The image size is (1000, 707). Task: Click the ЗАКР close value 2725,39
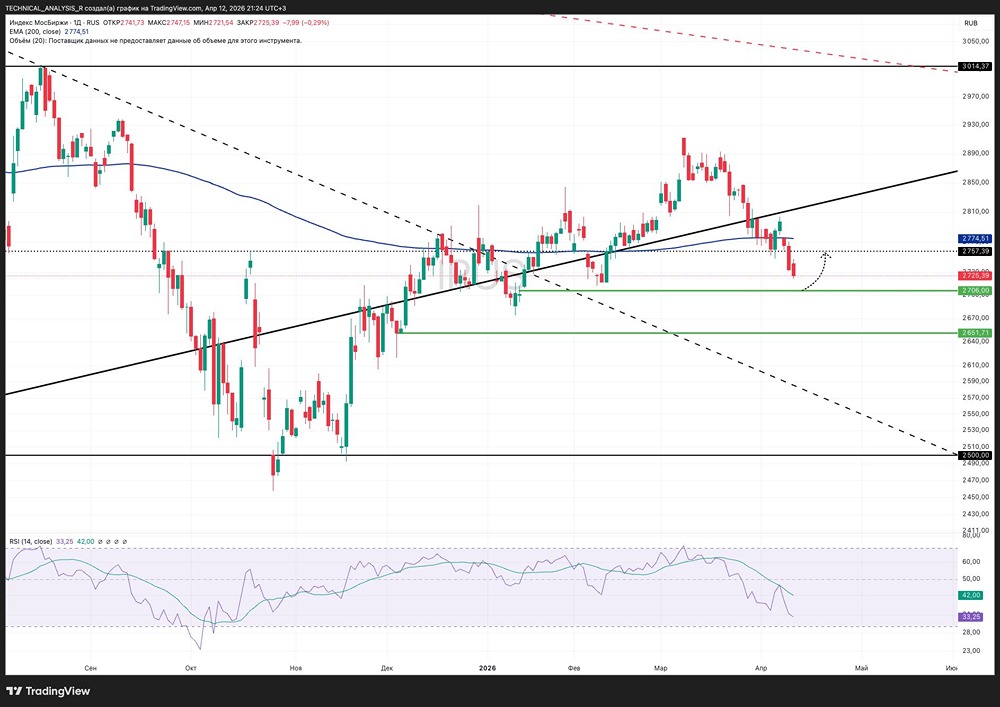pos(267,23)
